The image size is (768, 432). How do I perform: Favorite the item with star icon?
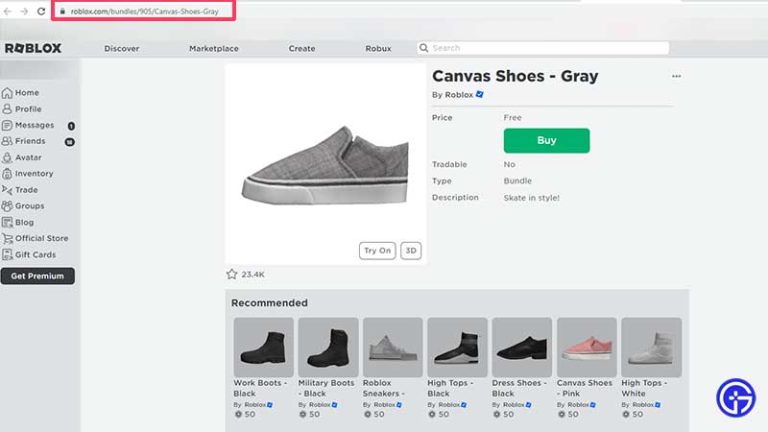click(232, 274)
